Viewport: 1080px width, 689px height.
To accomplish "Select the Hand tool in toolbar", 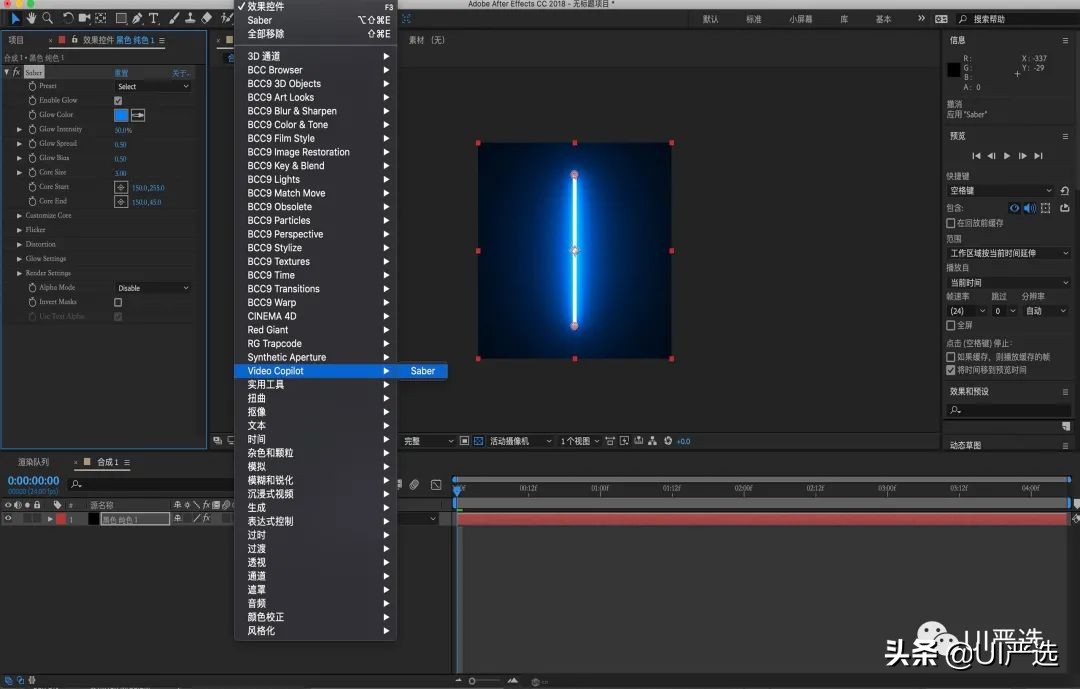I will (31, 18).
